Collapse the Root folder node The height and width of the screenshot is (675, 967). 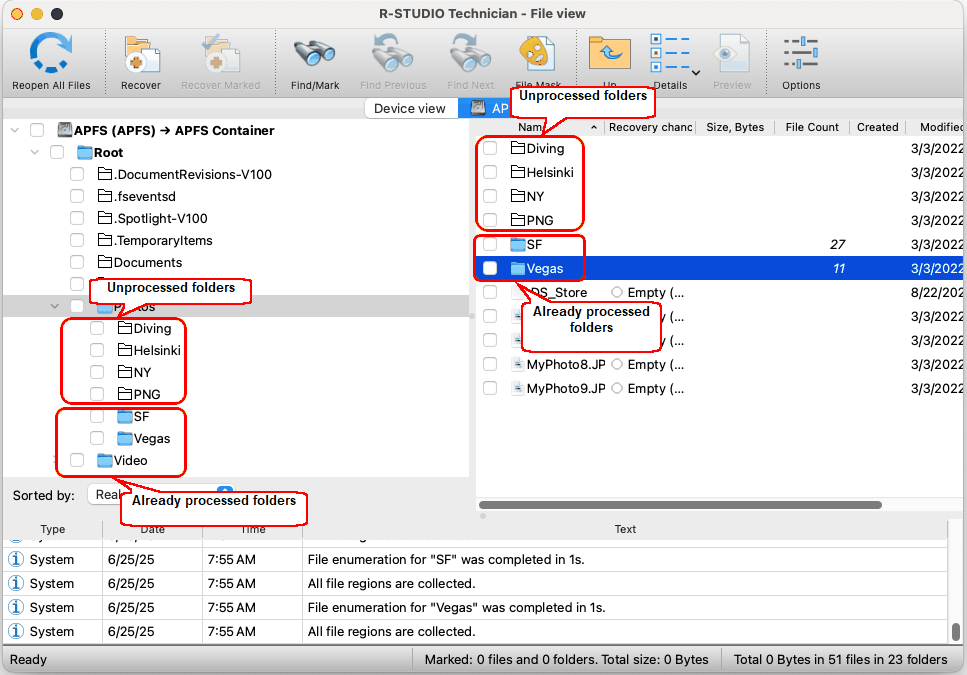click(35, 152)
